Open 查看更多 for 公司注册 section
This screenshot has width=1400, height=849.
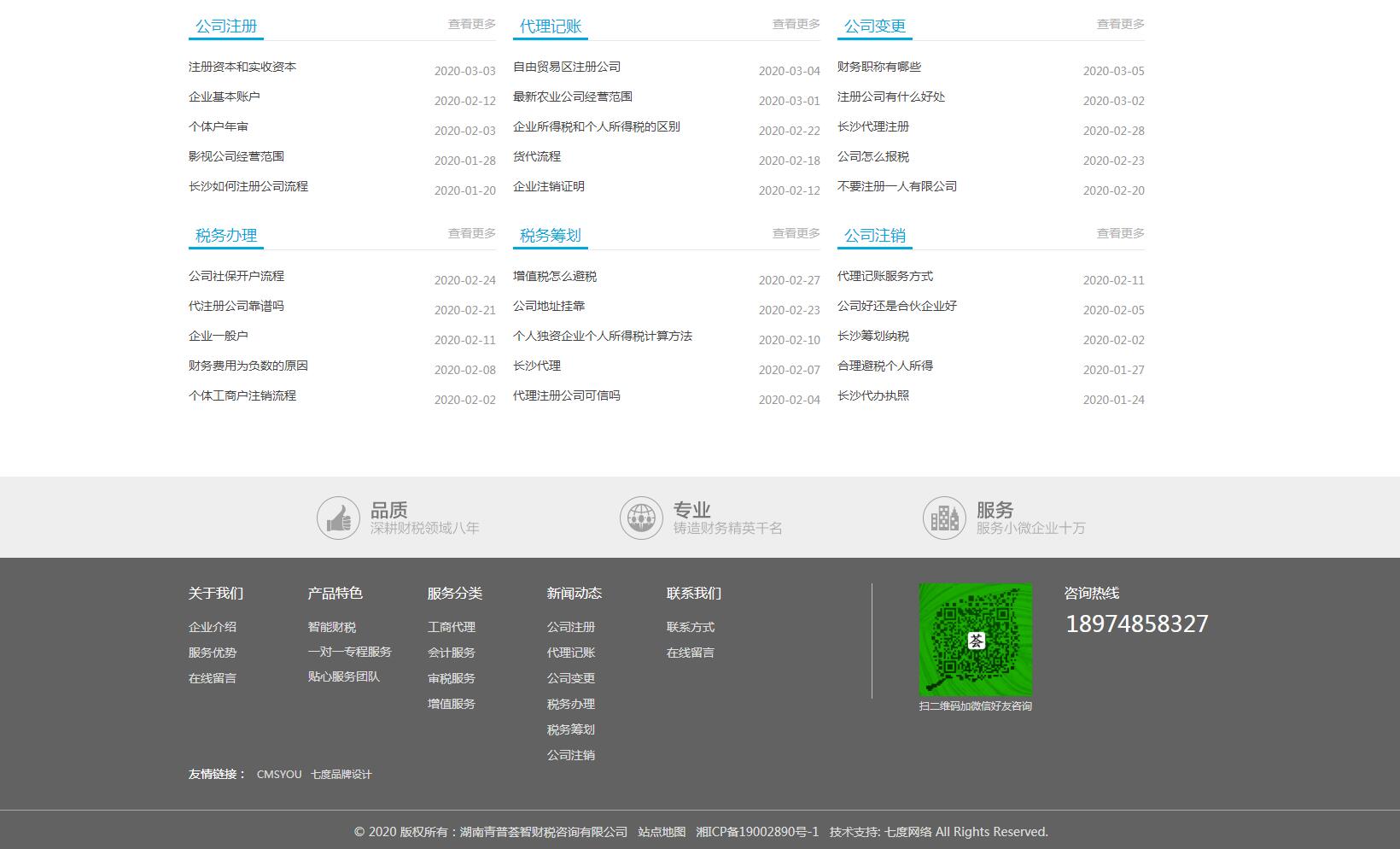coord(472,24)
